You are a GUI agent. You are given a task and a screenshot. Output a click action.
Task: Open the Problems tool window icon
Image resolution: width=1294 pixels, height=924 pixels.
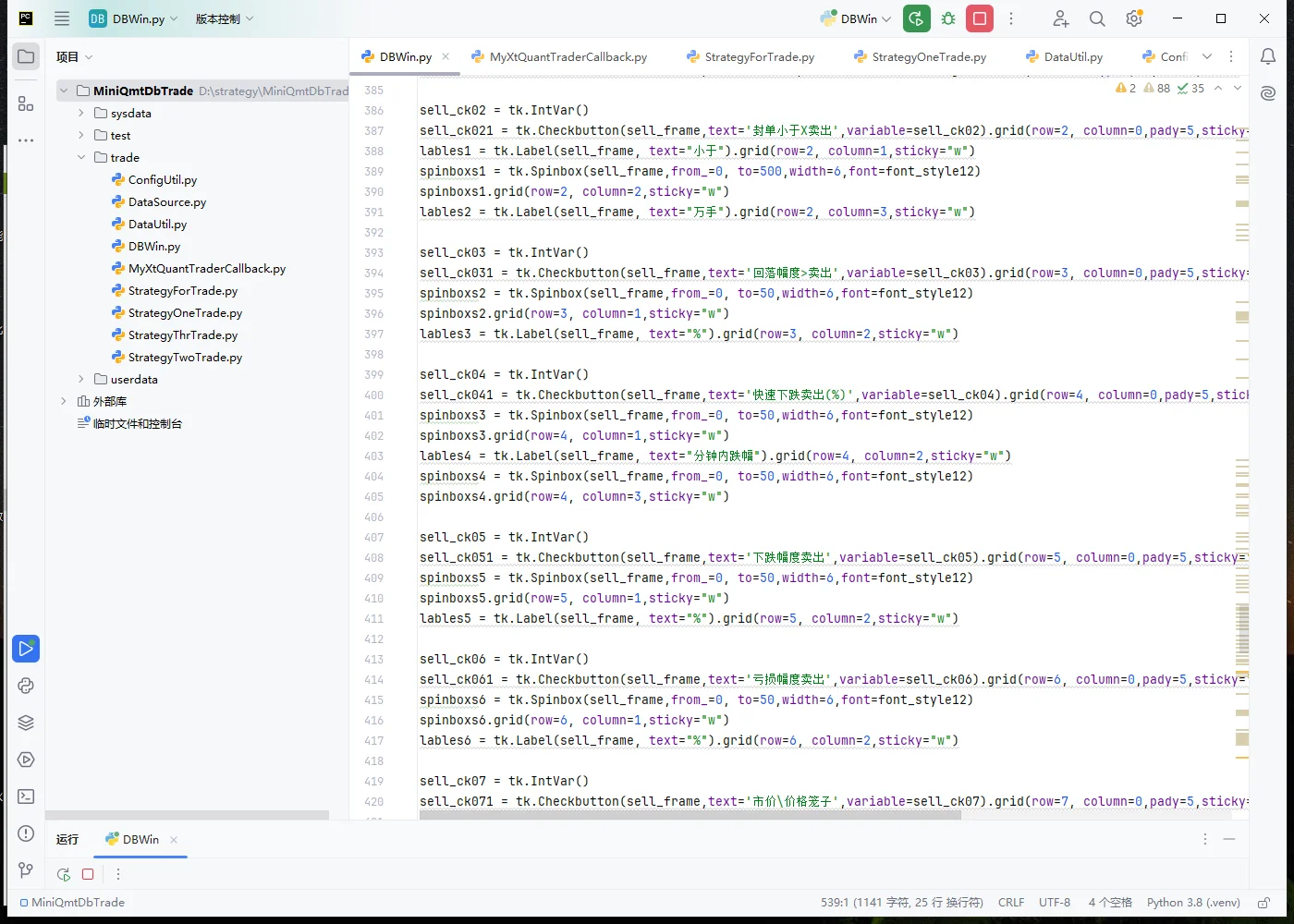[26, 833]
